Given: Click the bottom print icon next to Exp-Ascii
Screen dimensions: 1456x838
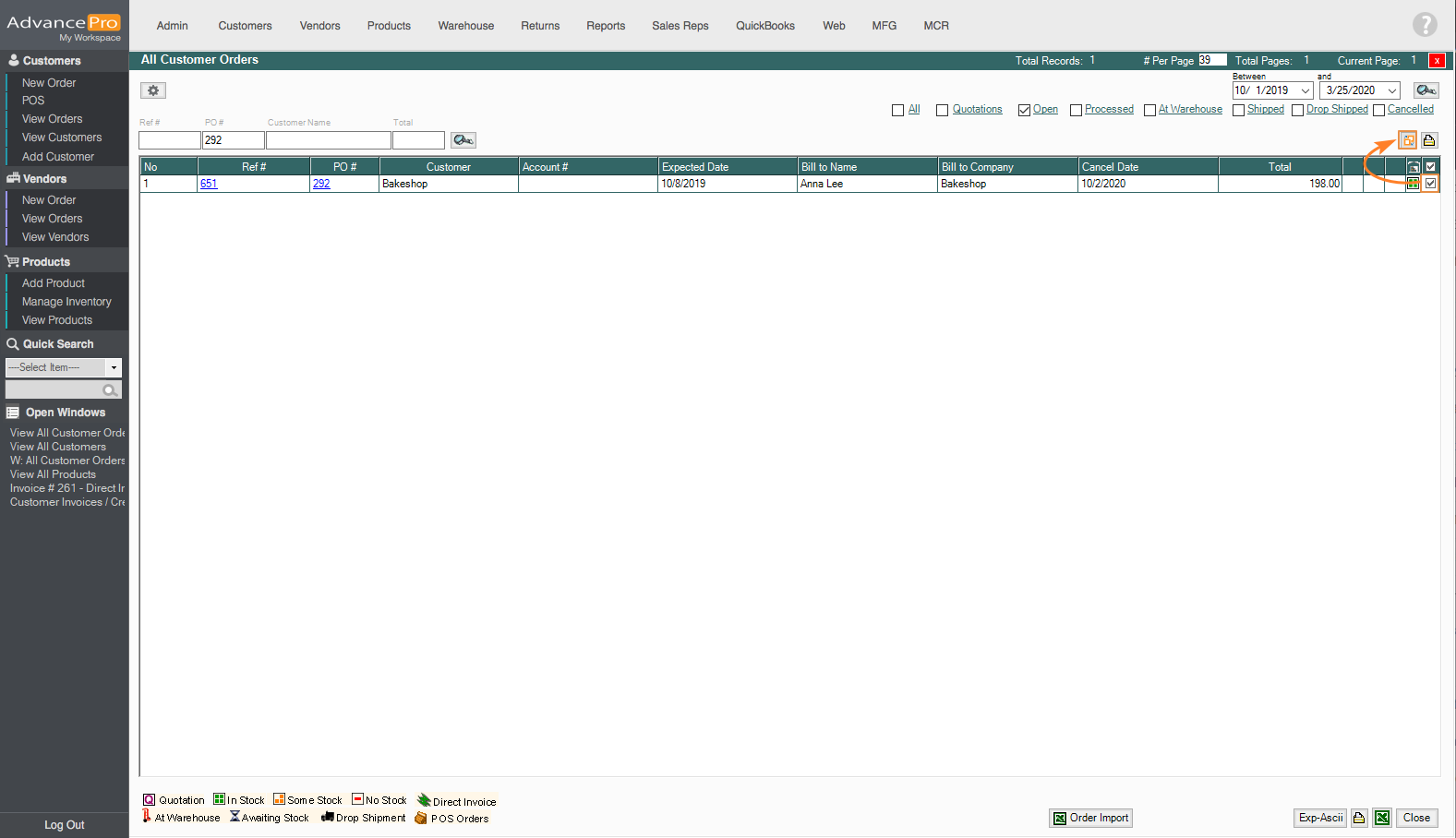Looking at the screenshot, I should tap(1359, 818).
